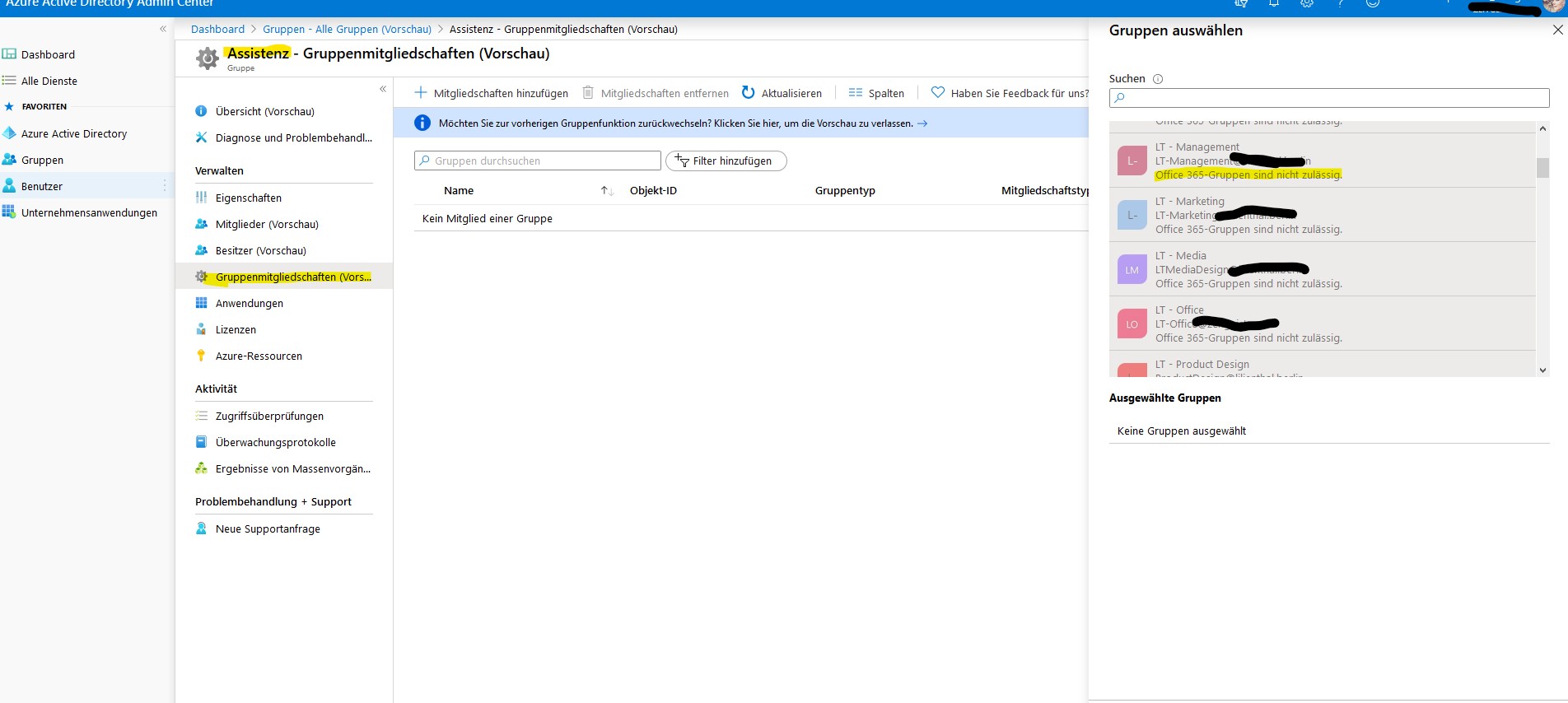Open Dashboard in the left navigation
The height and width of the screenshot is (703, 1568).
48,54
